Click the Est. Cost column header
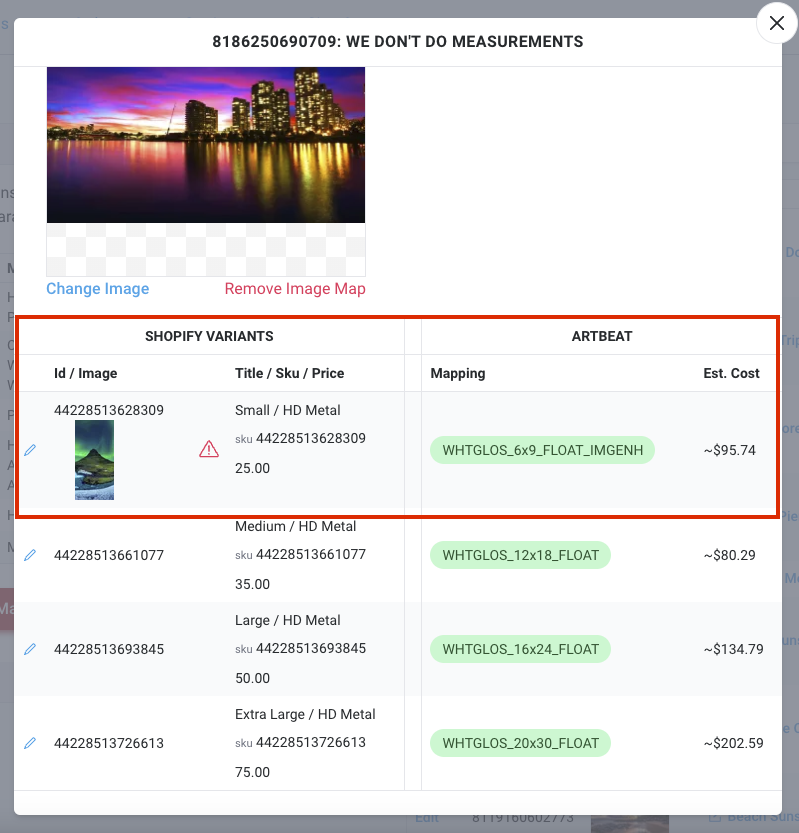 point(732,373)
